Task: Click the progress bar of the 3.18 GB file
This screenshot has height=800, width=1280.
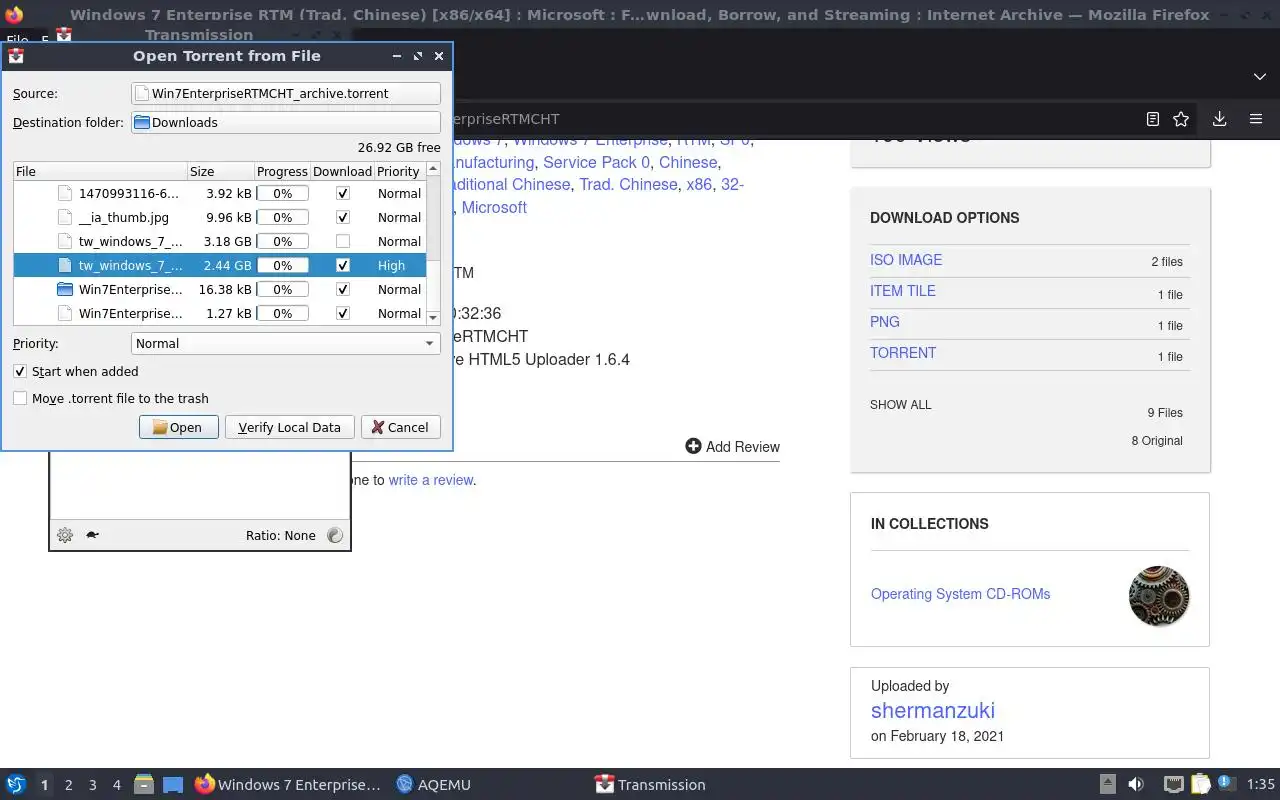Action: [283, 241]
